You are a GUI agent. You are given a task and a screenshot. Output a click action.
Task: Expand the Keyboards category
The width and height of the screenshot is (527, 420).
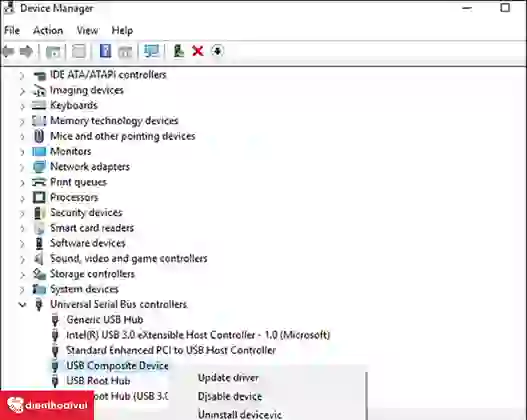pyautogui.click(x=22, y=107)
